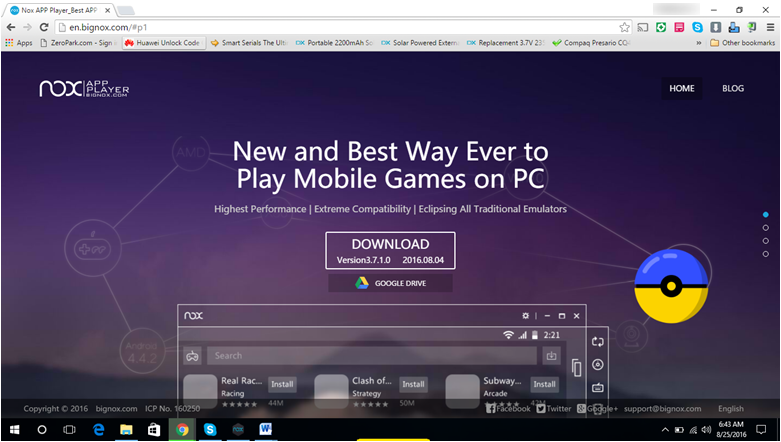Open the Apps bookmarks shortcut
Viewport: 781px width, 442px height.
[x=19, y=43]
